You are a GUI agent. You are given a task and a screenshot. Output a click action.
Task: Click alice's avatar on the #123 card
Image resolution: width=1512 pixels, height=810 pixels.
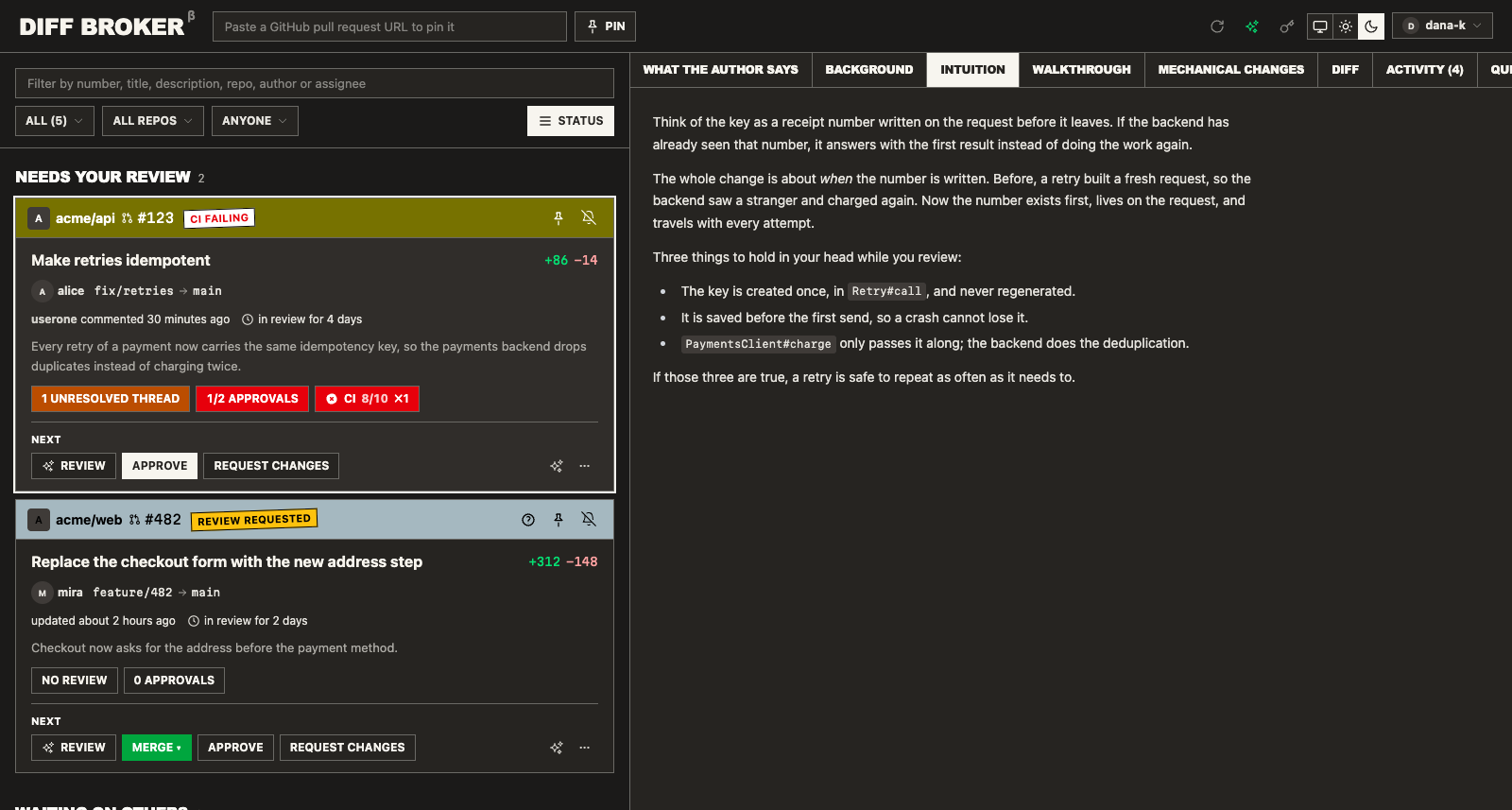42,291
